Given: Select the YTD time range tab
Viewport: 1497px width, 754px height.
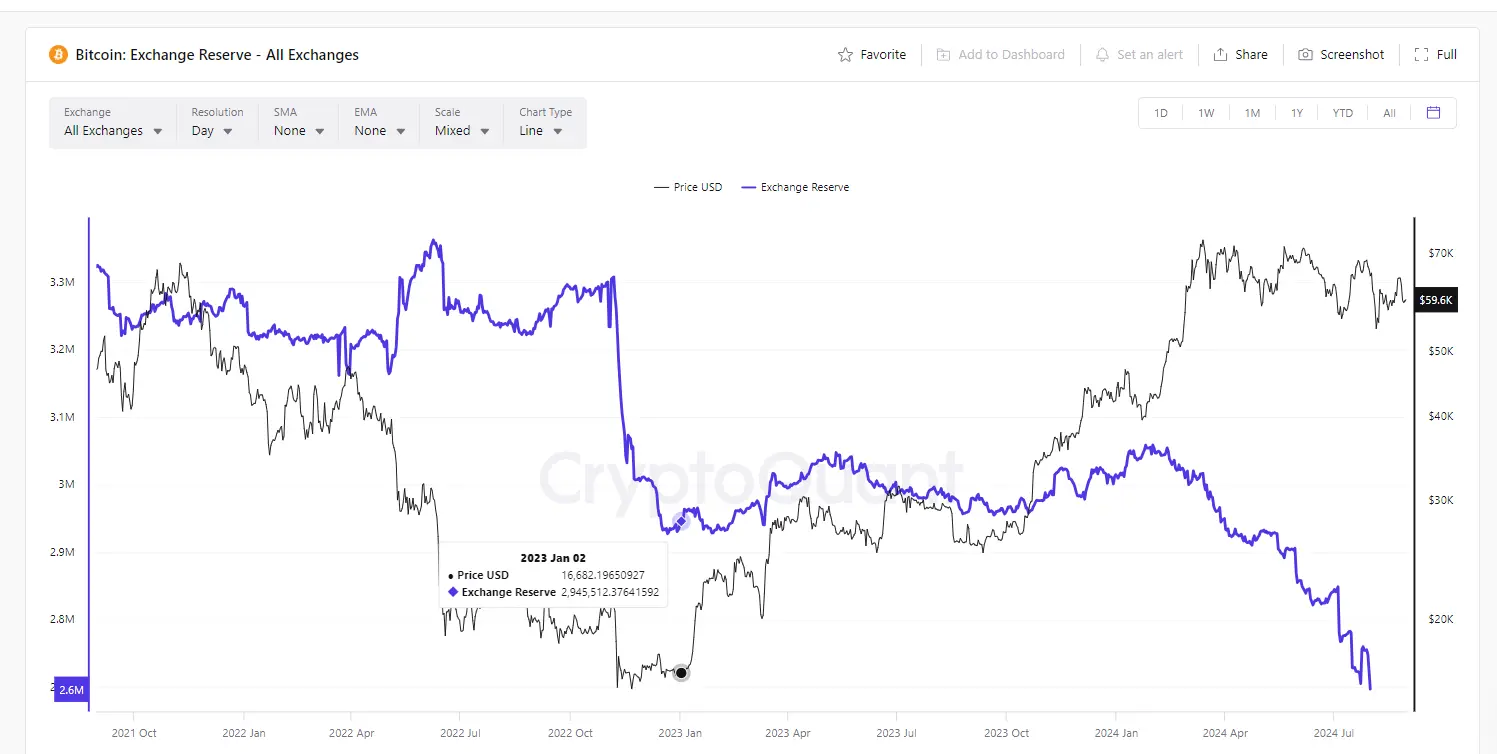Looking at the screenshot, I should coord(1342,112).
